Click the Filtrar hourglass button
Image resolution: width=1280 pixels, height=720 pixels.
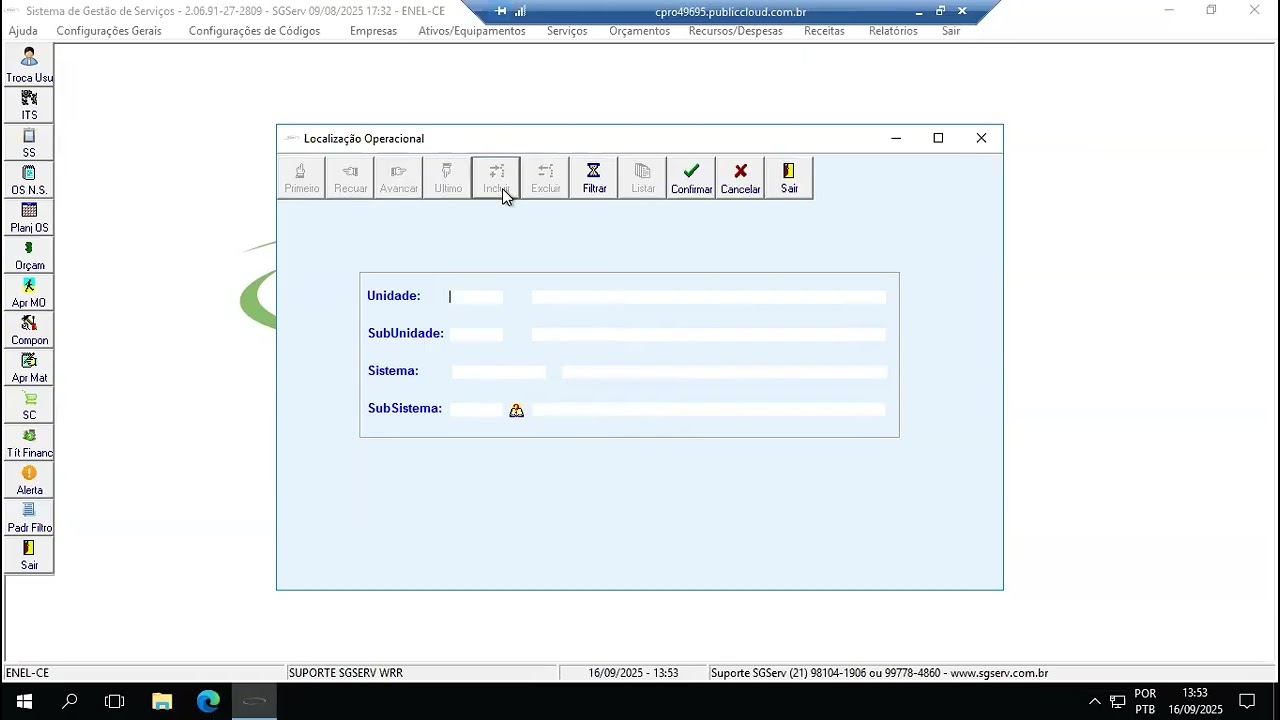click(594, 178)
